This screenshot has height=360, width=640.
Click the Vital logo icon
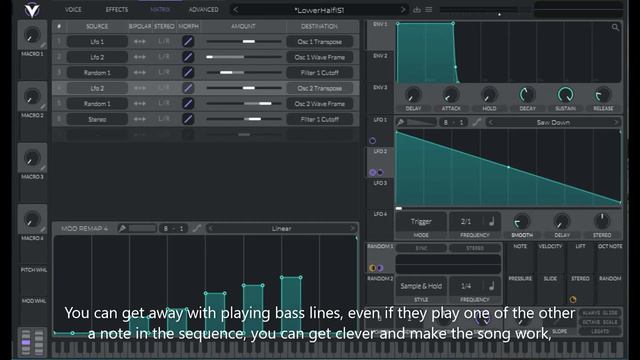tap(32, 9)
